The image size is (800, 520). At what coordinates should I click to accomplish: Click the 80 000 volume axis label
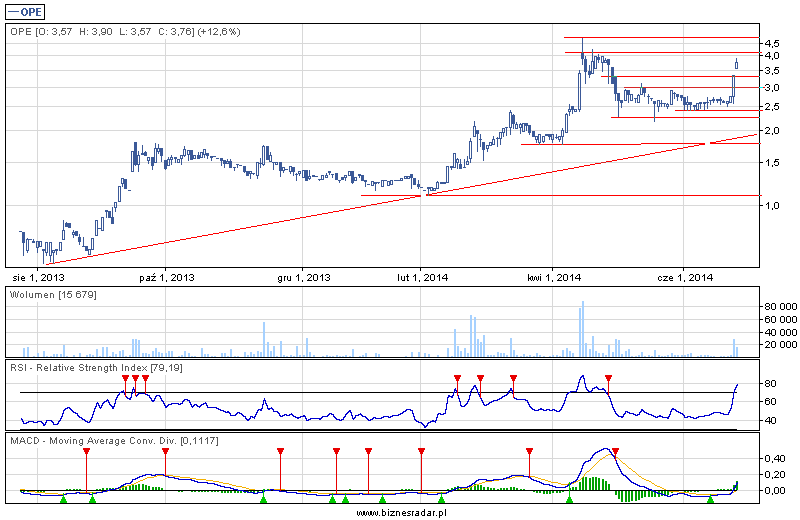point(781,307)
